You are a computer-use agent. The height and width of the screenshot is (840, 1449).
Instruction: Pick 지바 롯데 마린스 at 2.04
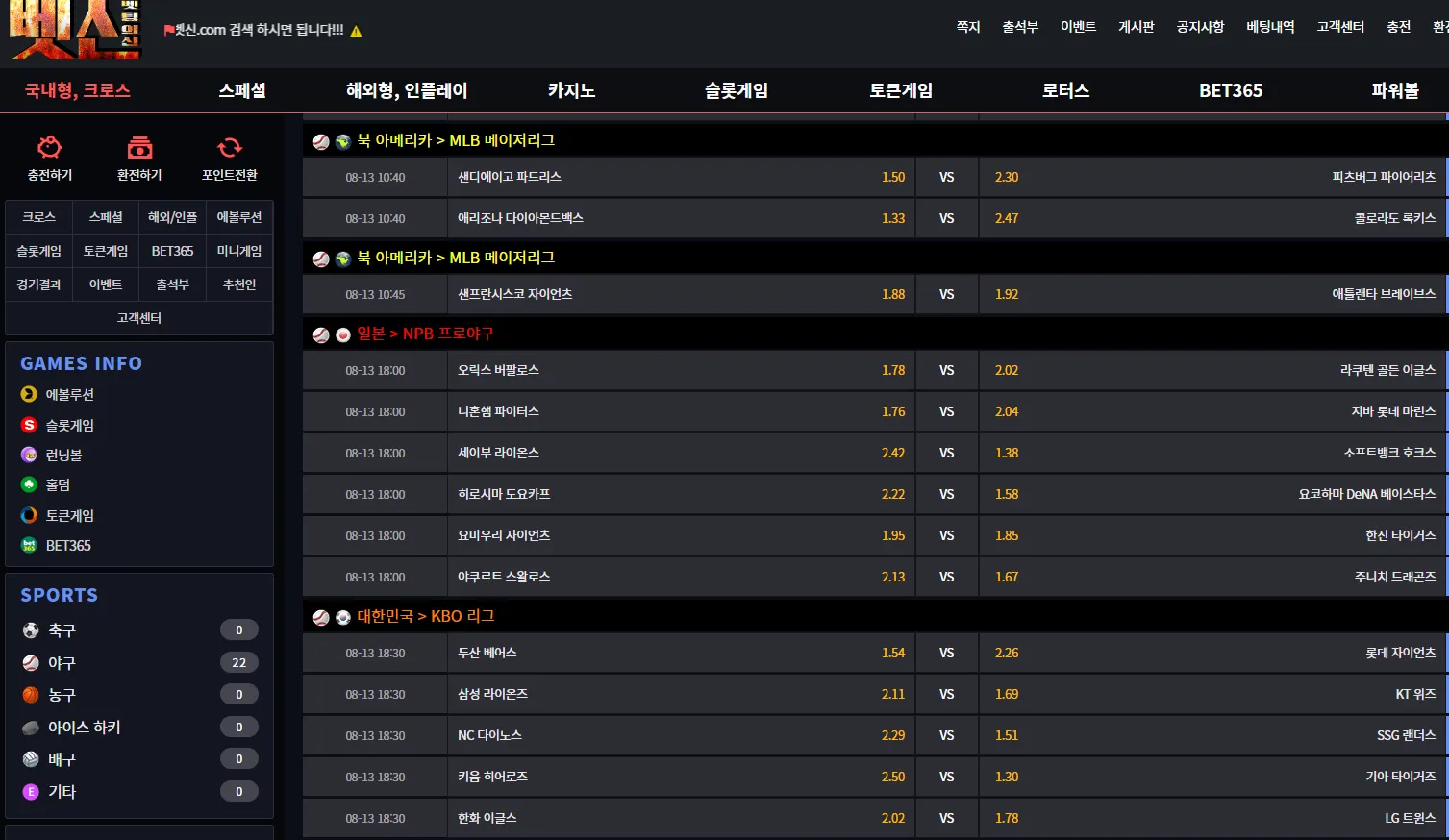(x=1212, y=412)
